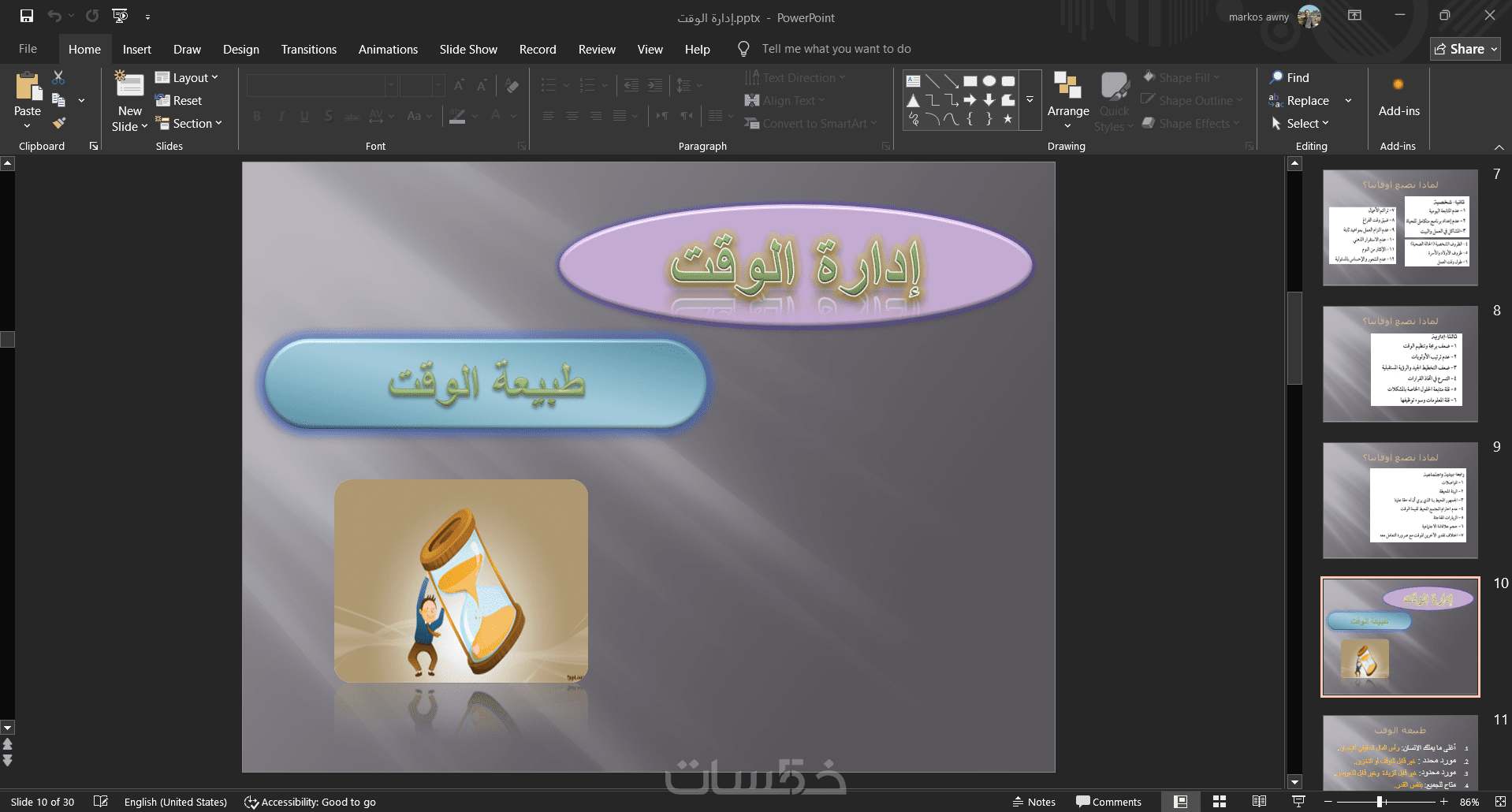The image size is (1512, 812).
Task: Click the Save icon in title bar
Action: [27, 16]
